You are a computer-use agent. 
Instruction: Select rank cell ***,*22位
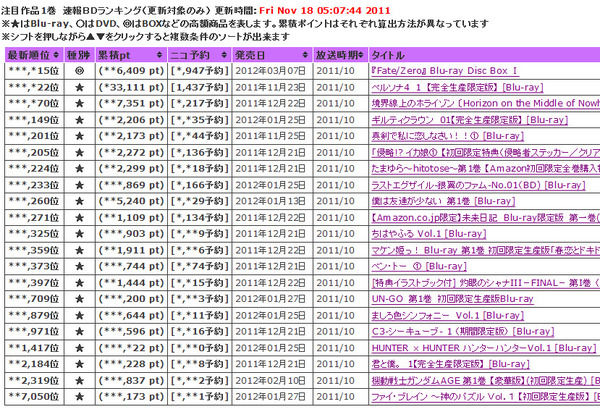34,87
